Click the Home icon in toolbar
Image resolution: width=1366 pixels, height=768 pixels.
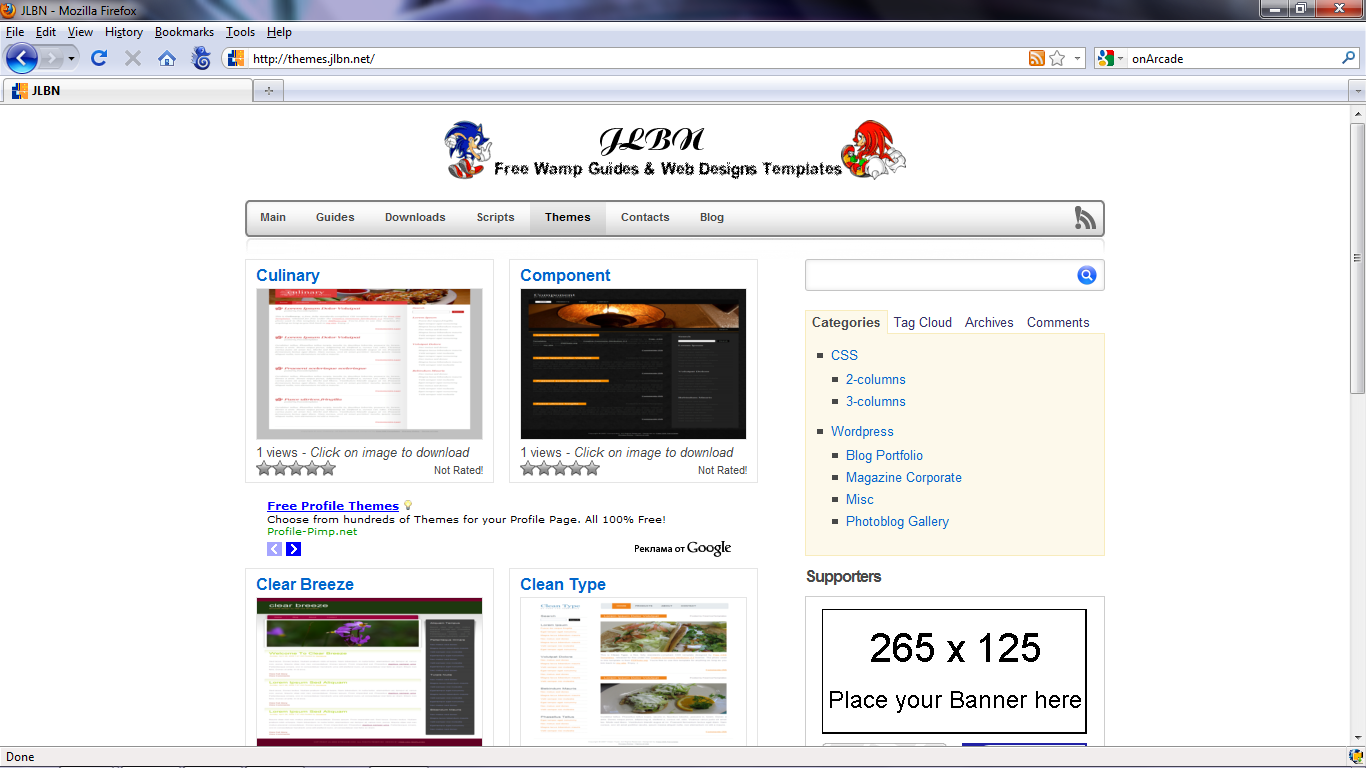tap(167, 58)
